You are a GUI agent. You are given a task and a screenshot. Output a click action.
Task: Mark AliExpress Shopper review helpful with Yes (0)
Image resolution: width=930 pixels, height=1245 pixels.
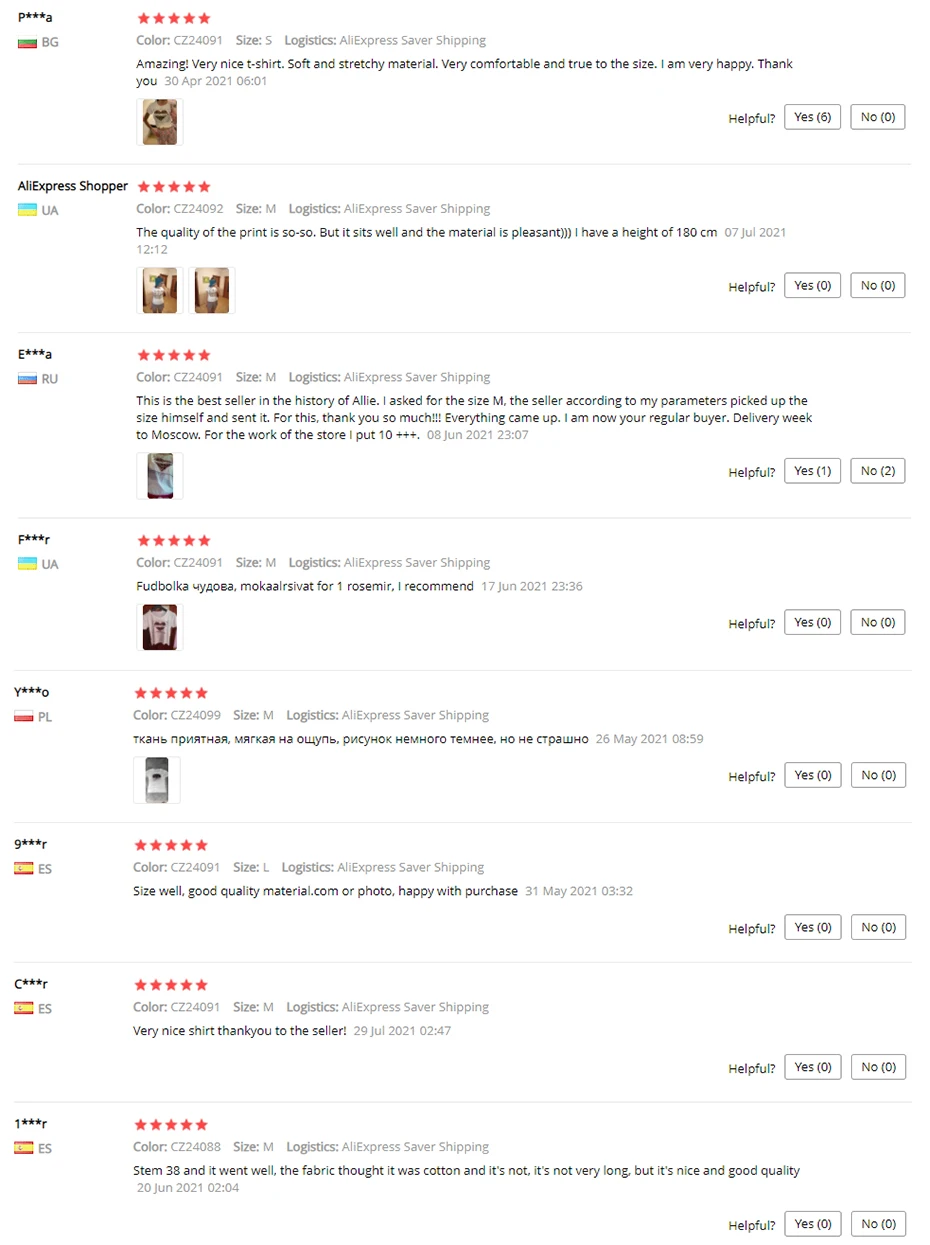pos(812,285)
